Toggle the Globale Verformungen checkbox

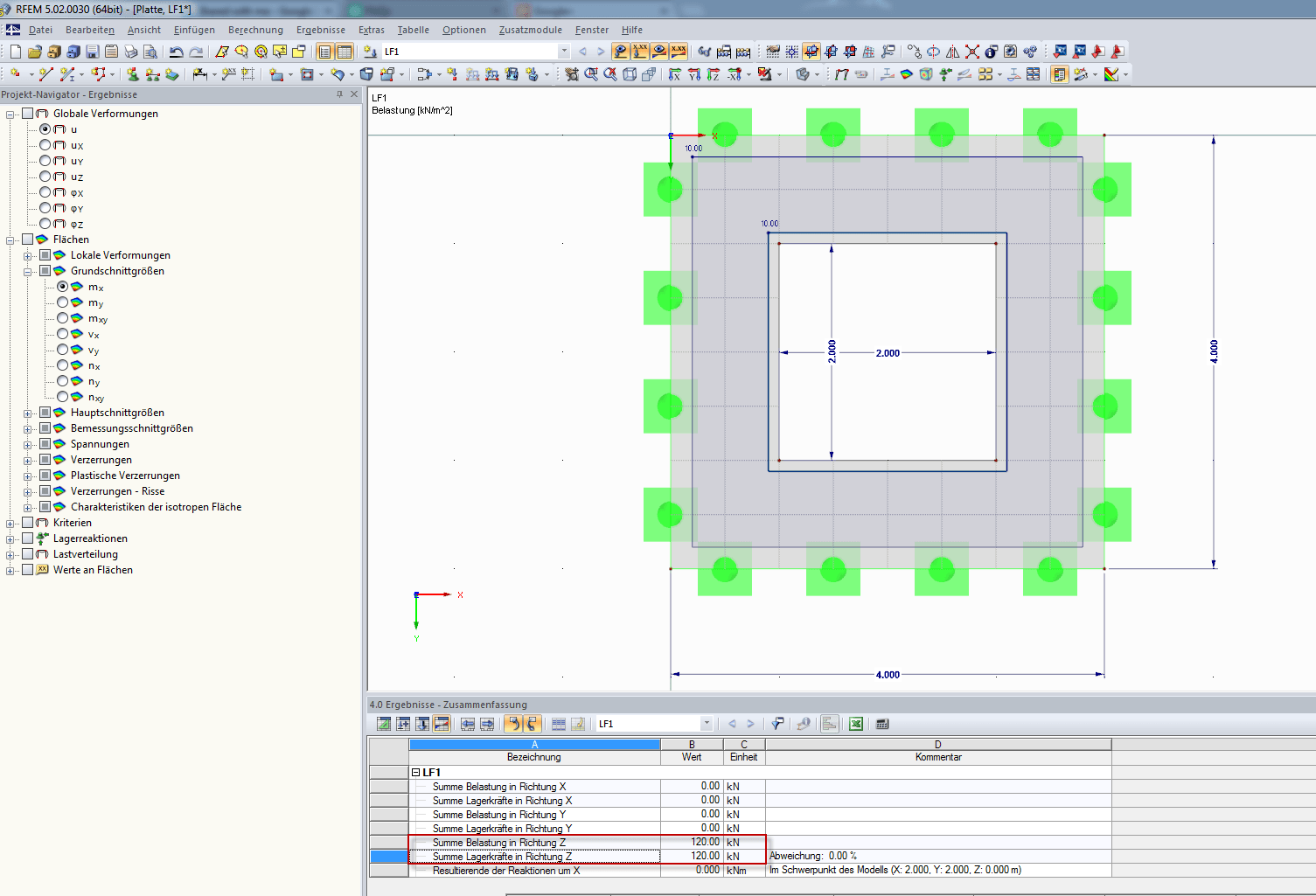(27, 114)
